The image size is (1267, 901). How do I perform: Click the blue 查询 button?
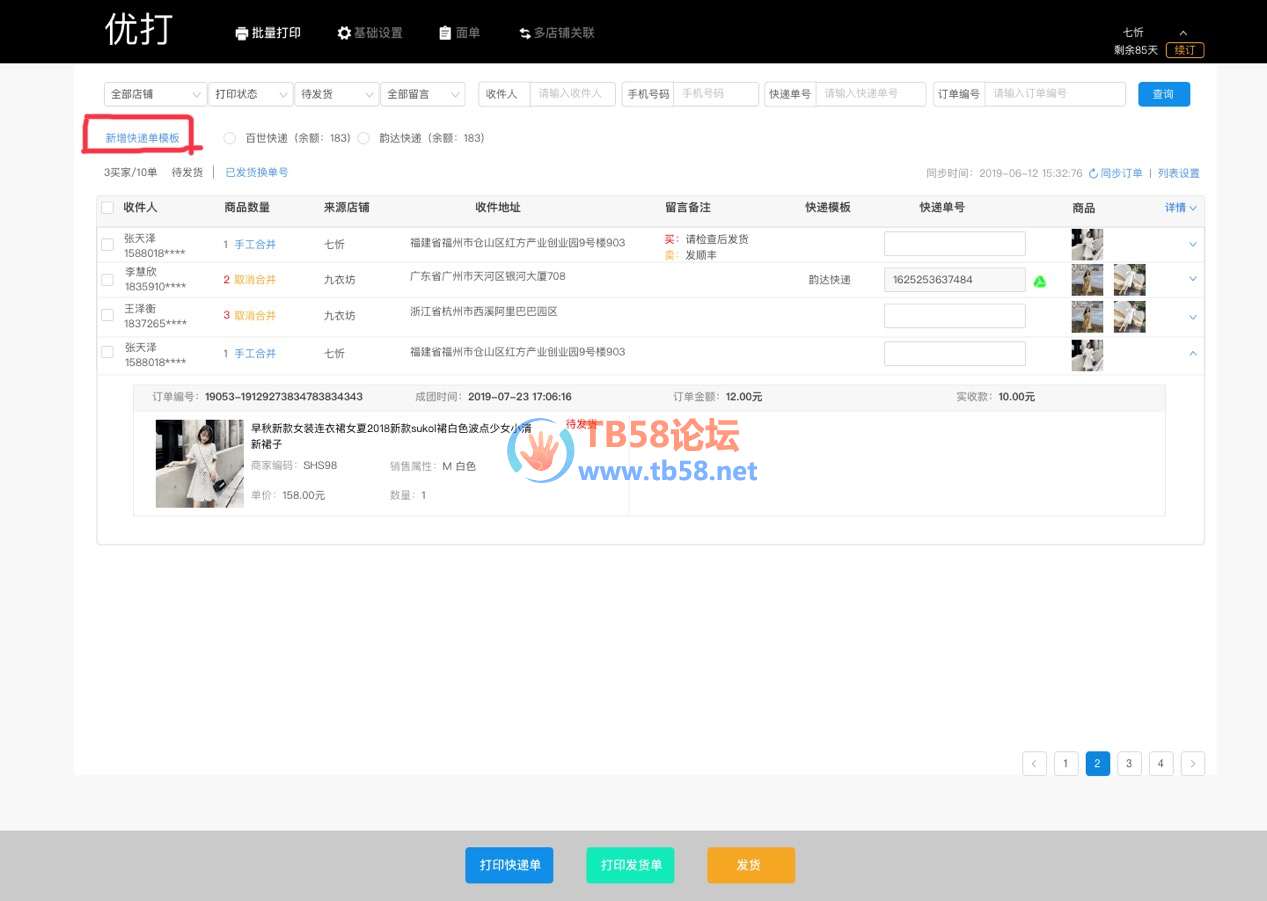pos(1163,94)
